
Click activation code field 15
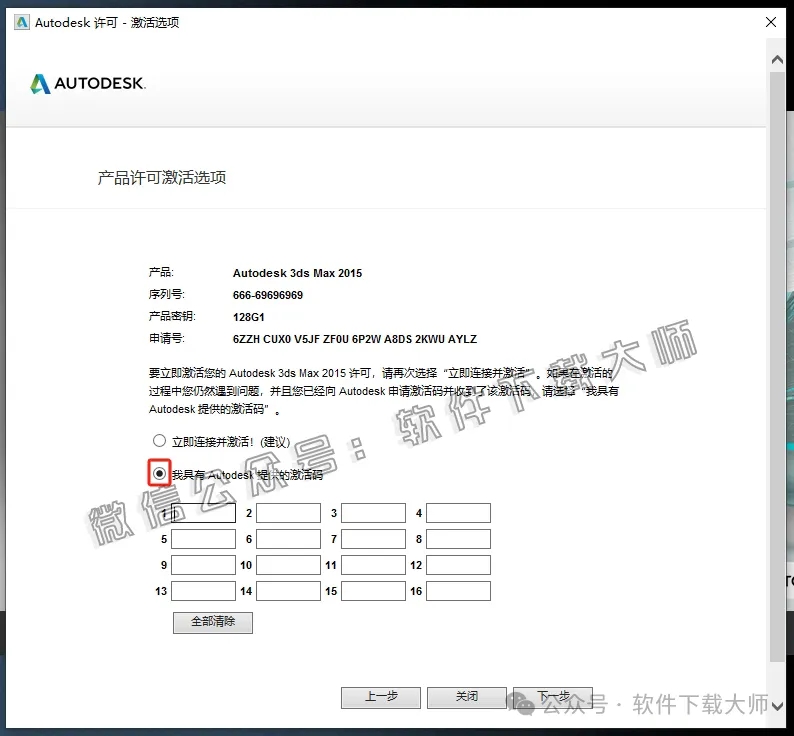[x=374, y=591]
